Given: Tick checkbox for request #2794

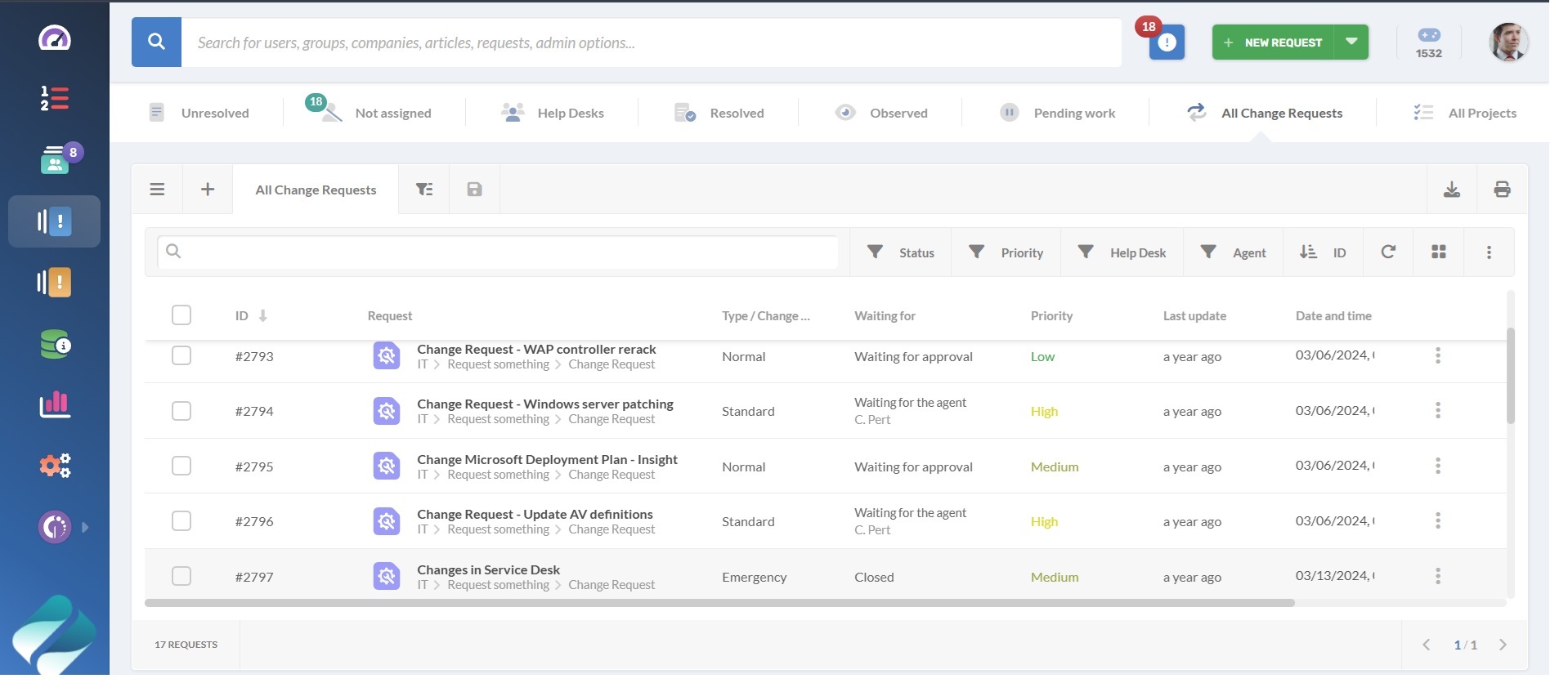Looking at the screenshot, I should tap(181, 410).
